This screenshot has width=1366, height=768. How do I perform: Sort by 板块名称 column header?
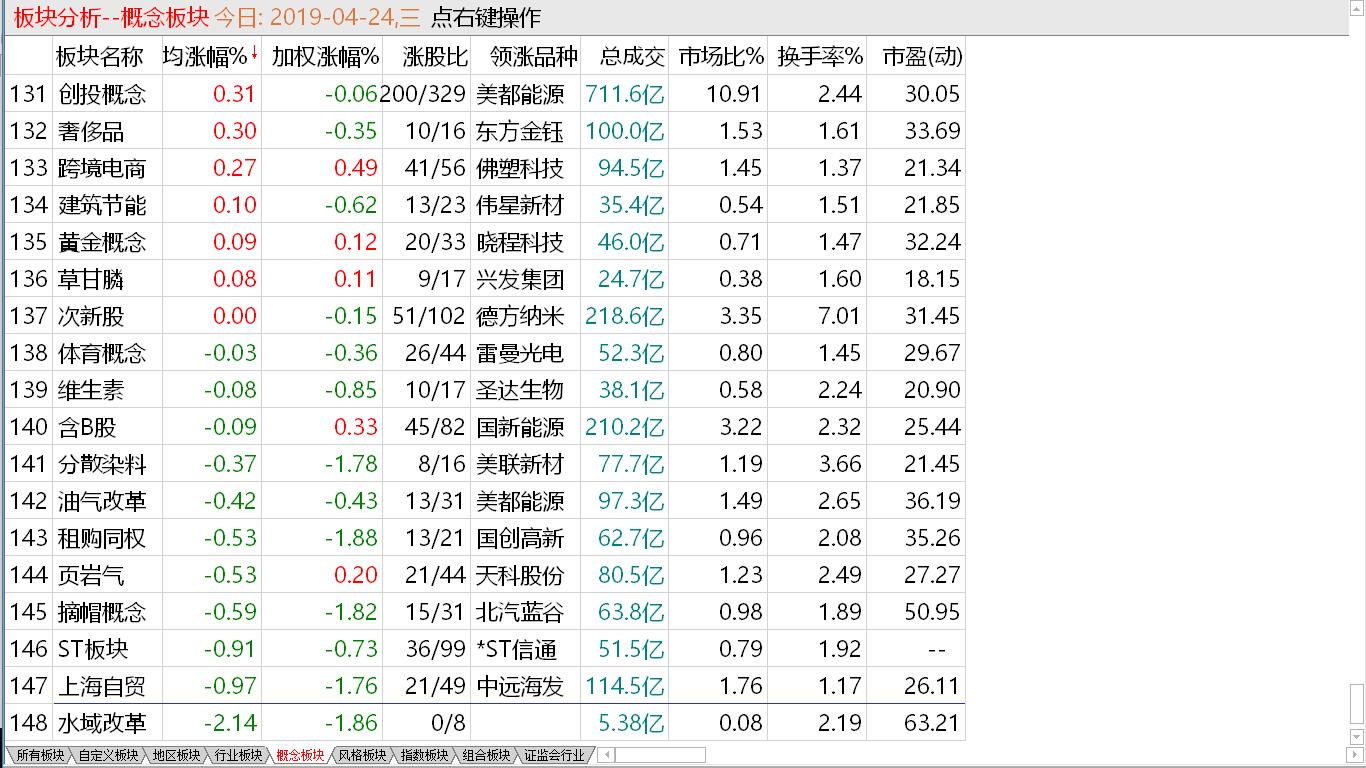tap(100, 57)
